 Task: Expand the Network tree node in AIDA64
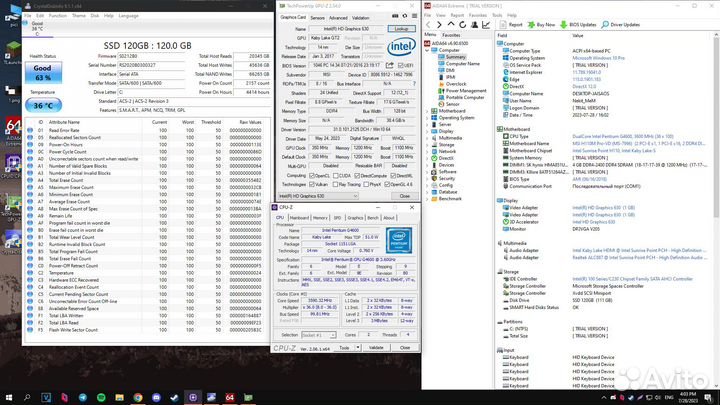coord(428,152)
